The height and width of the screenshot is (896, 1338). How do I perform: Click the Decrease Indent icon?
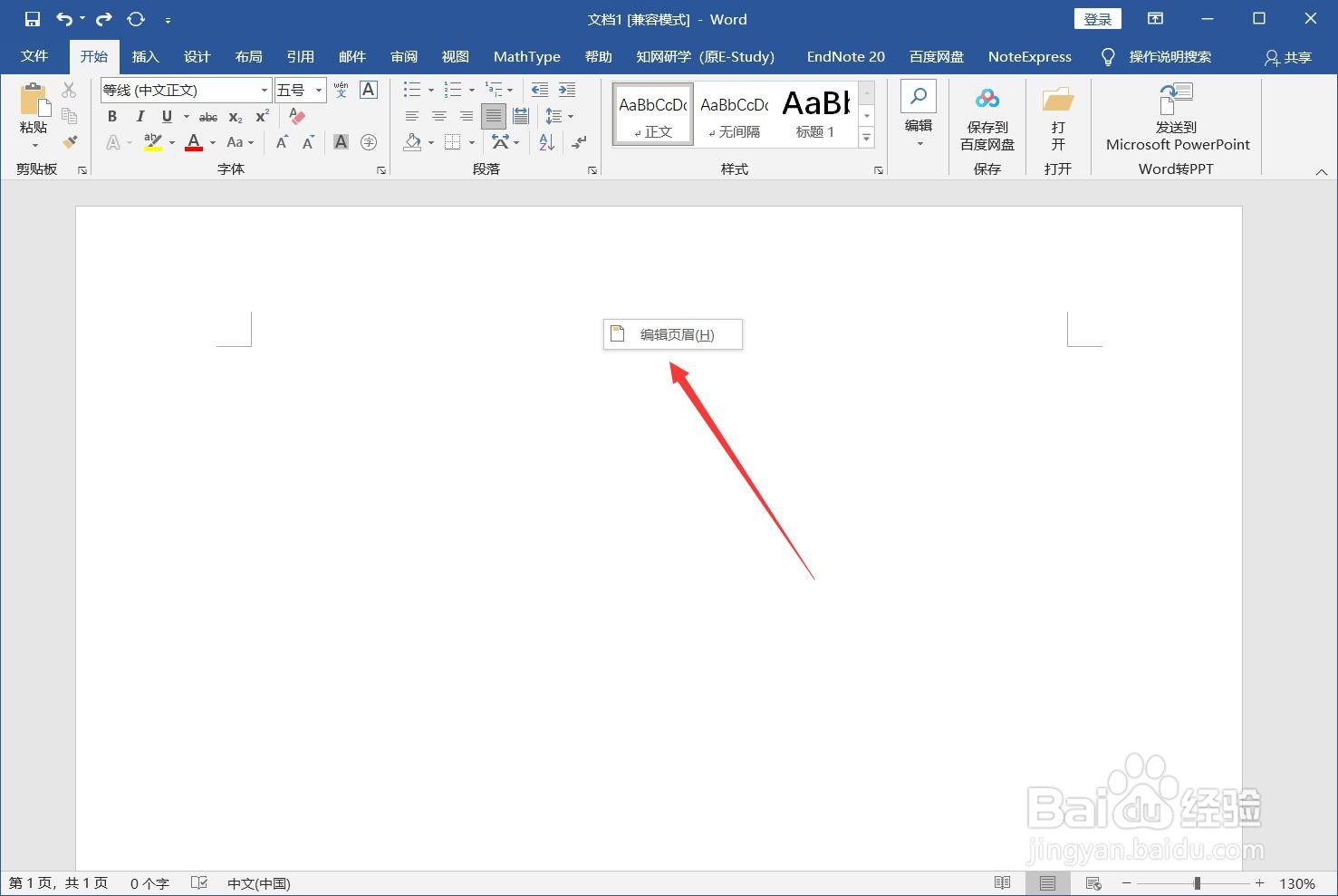click(540, 90)
